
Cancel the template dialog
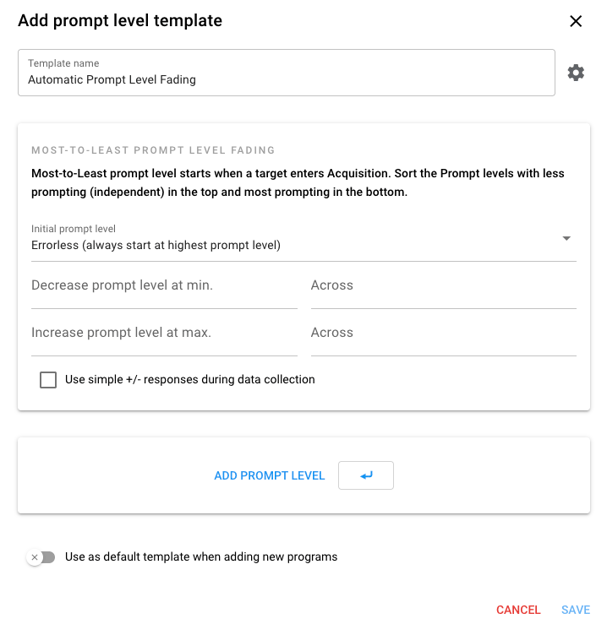(x=518, y=610)
